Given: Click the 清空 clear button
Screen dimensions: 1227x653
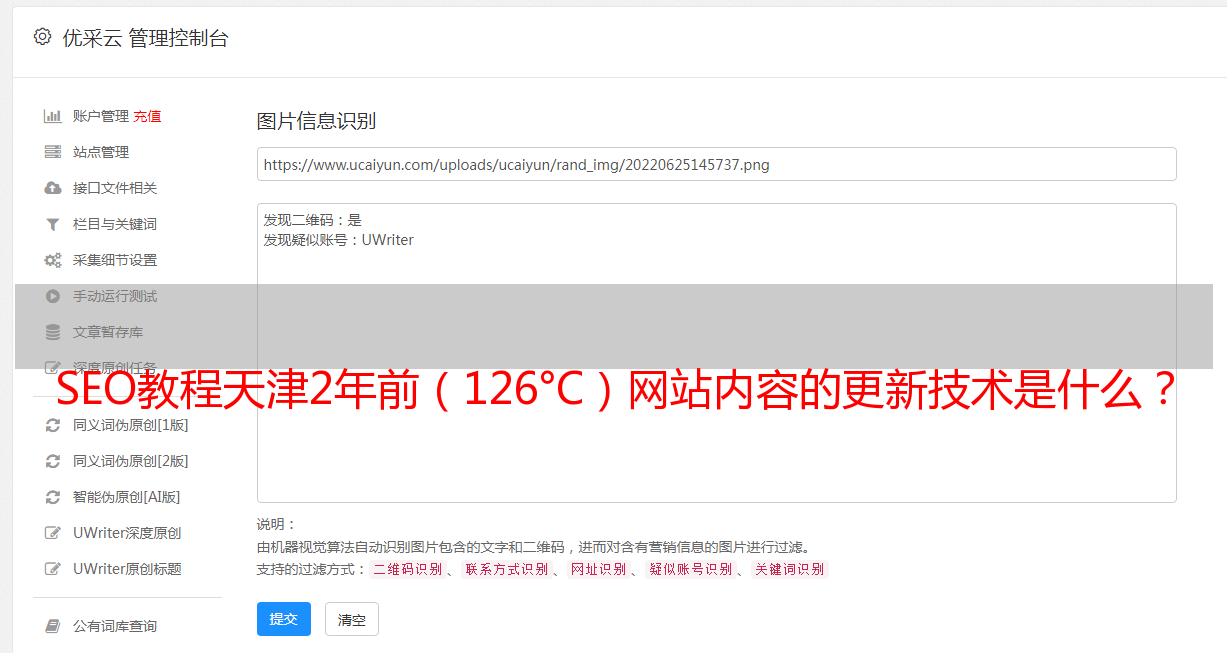Looking at the screenshot, I should click(352, 619).
